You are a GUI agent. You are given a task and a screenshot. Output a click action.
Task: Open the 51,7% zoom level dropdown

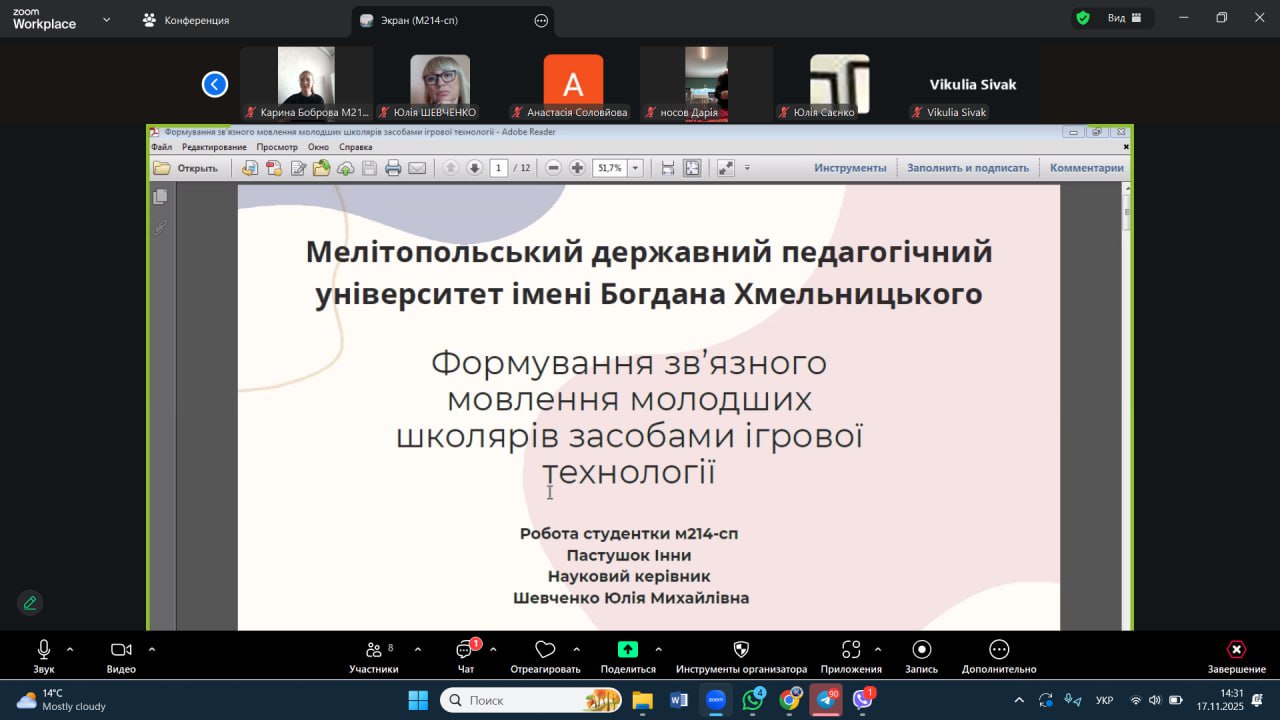pyautogui.click(x=635, y=168)
